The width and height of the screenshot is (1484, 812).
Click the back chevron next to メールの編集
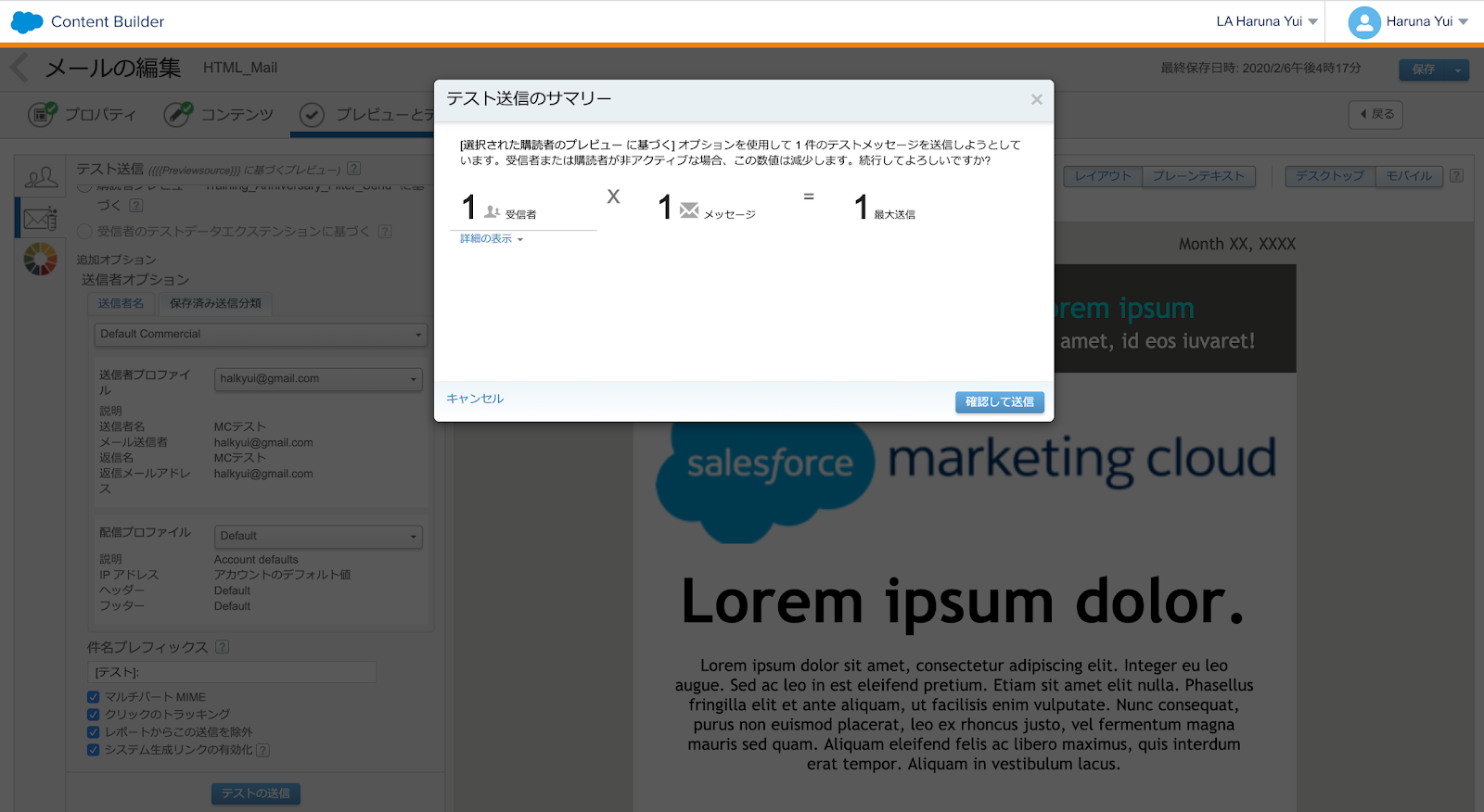[19, 68]
